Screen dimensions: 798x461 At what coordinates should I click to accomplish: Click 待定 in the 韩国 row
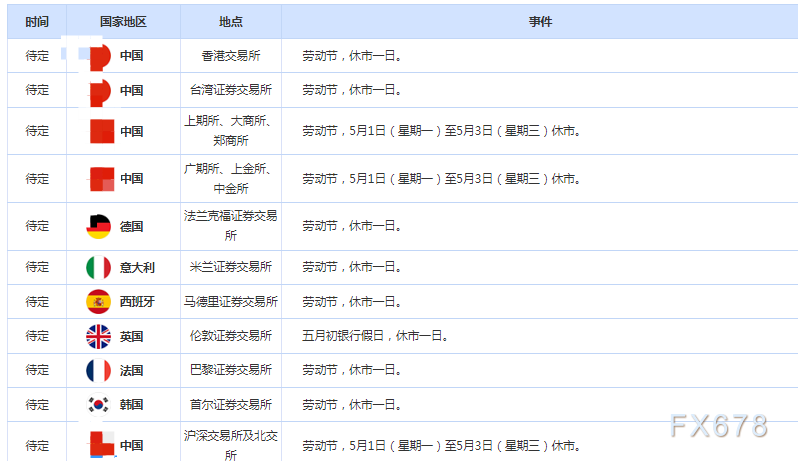tap(37, 405)
